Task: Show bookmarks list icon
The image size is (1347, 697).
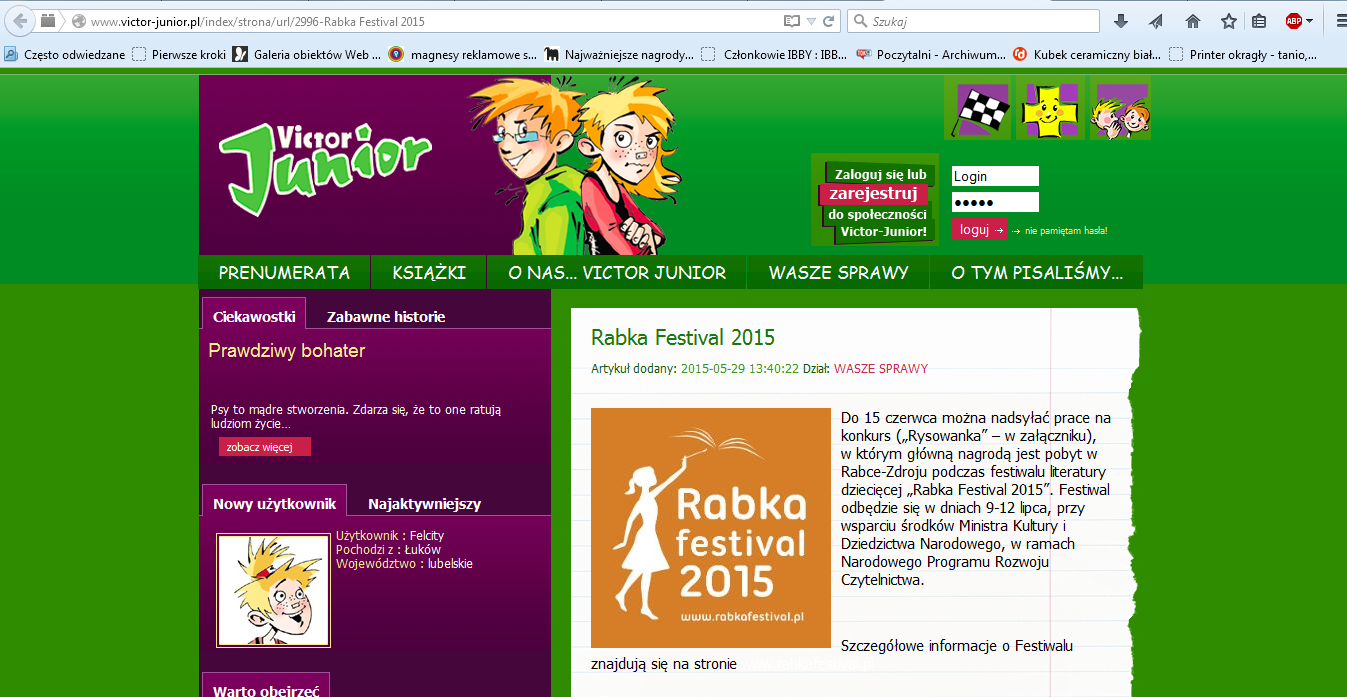Action: [1259, 21]
